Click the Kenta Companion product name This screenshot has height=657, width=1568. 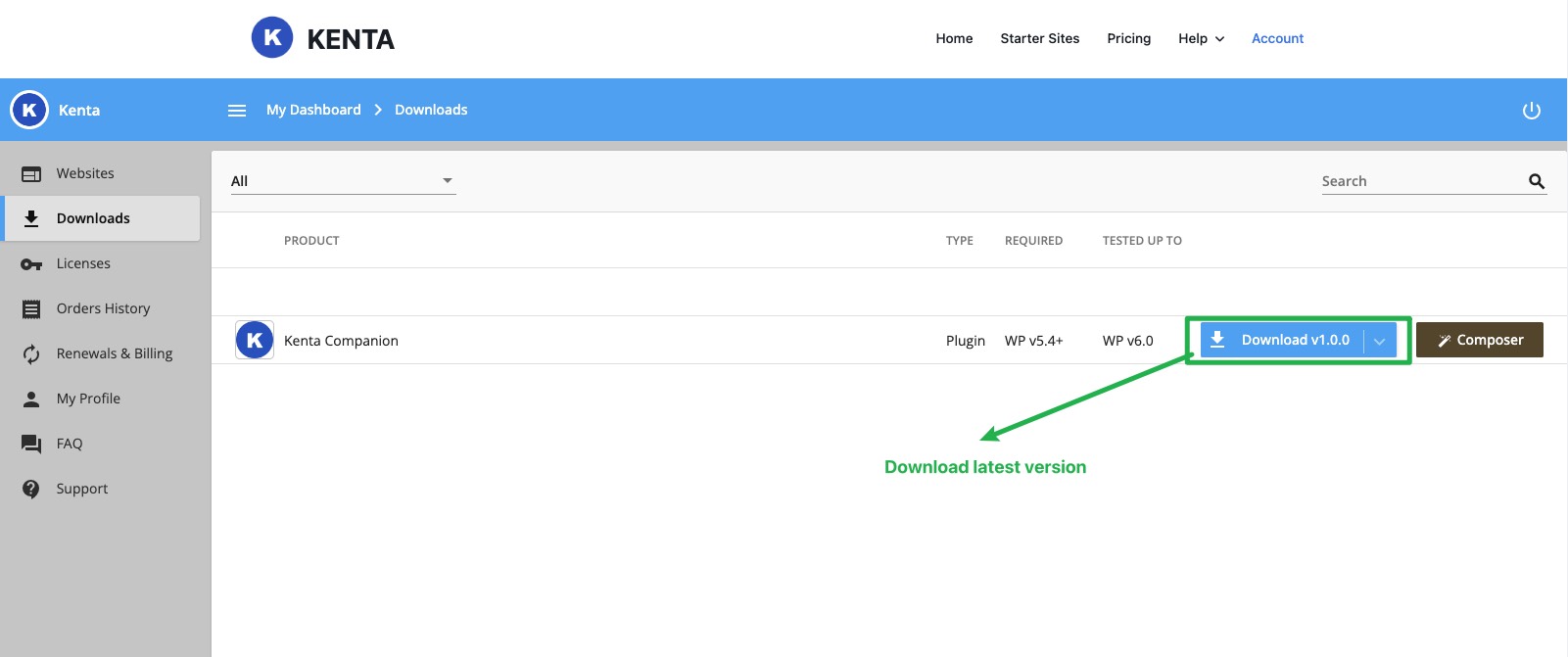click(x=341, y=341)
